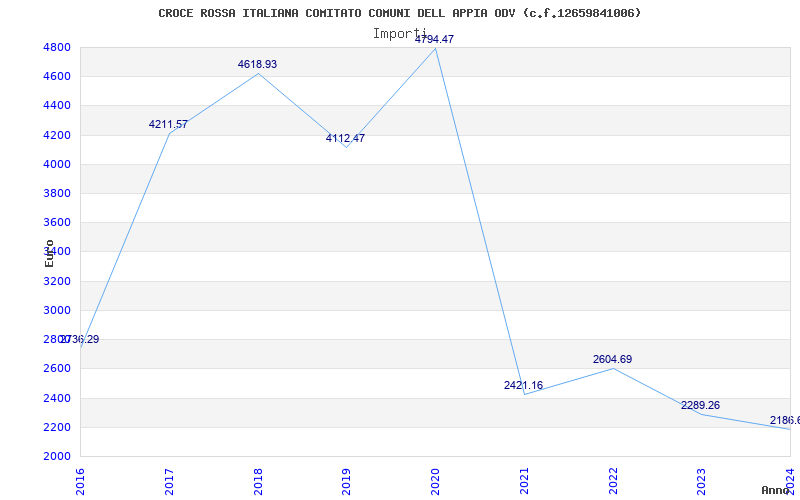Click the 3000 tick on the y-axis
Image resolution: width=800 pixels, height=500 pixels.
coord(57,310)
